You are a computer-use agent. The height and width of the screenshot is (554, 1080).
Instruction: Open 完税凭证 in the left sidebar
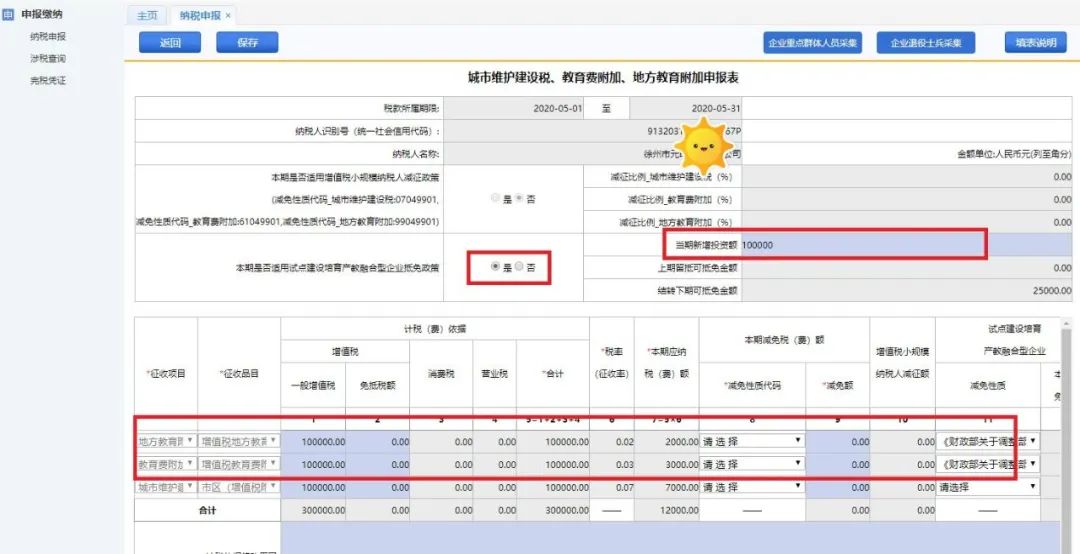click(x=48, y=80)
